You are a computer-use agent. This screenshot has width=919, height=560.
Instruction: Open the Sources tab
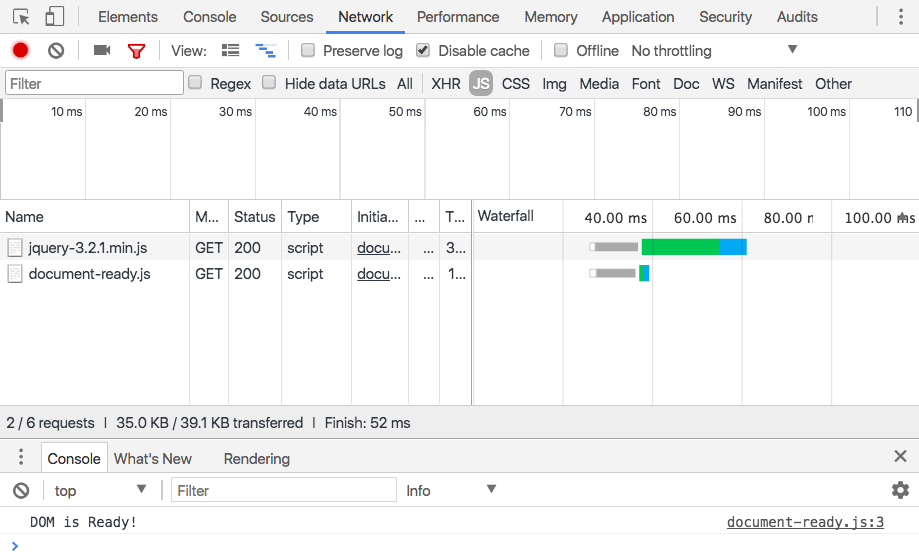pyautogui.click(x=287, y=17)
